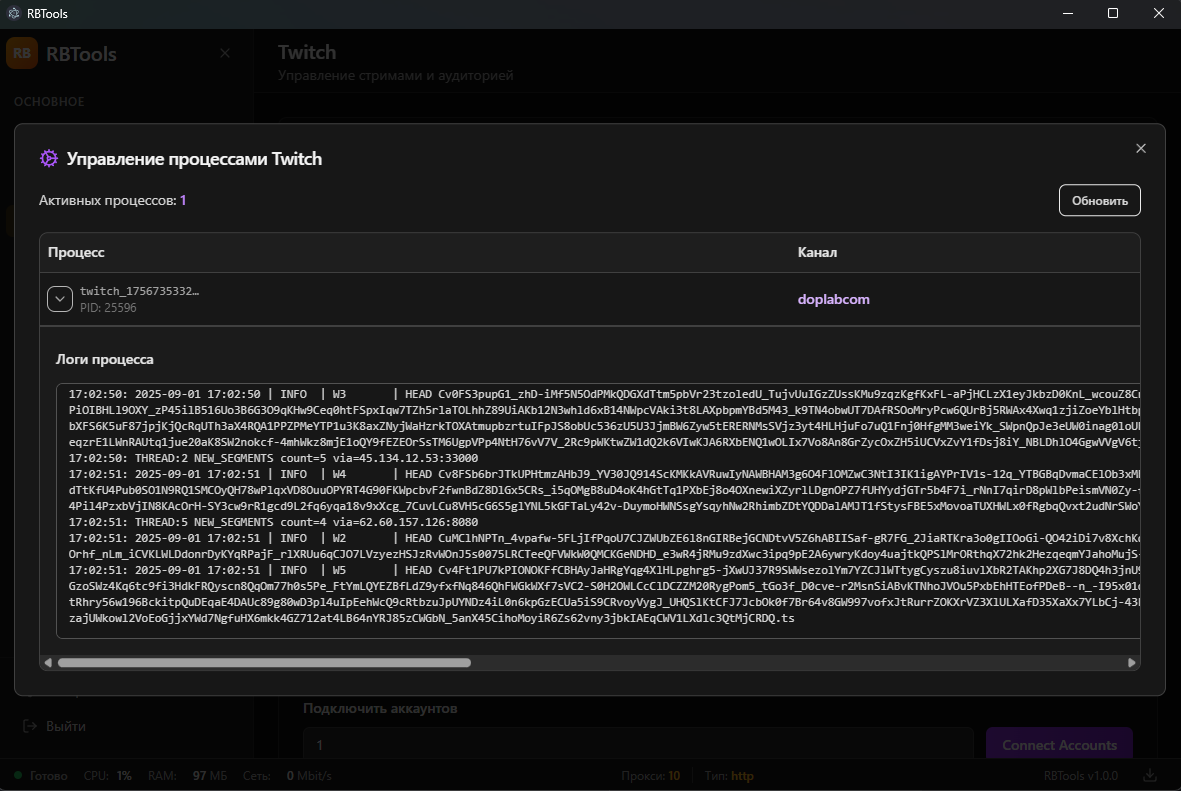Close the Twitch process management dialog
The image size is (1181, 791).
point(1141,148)
